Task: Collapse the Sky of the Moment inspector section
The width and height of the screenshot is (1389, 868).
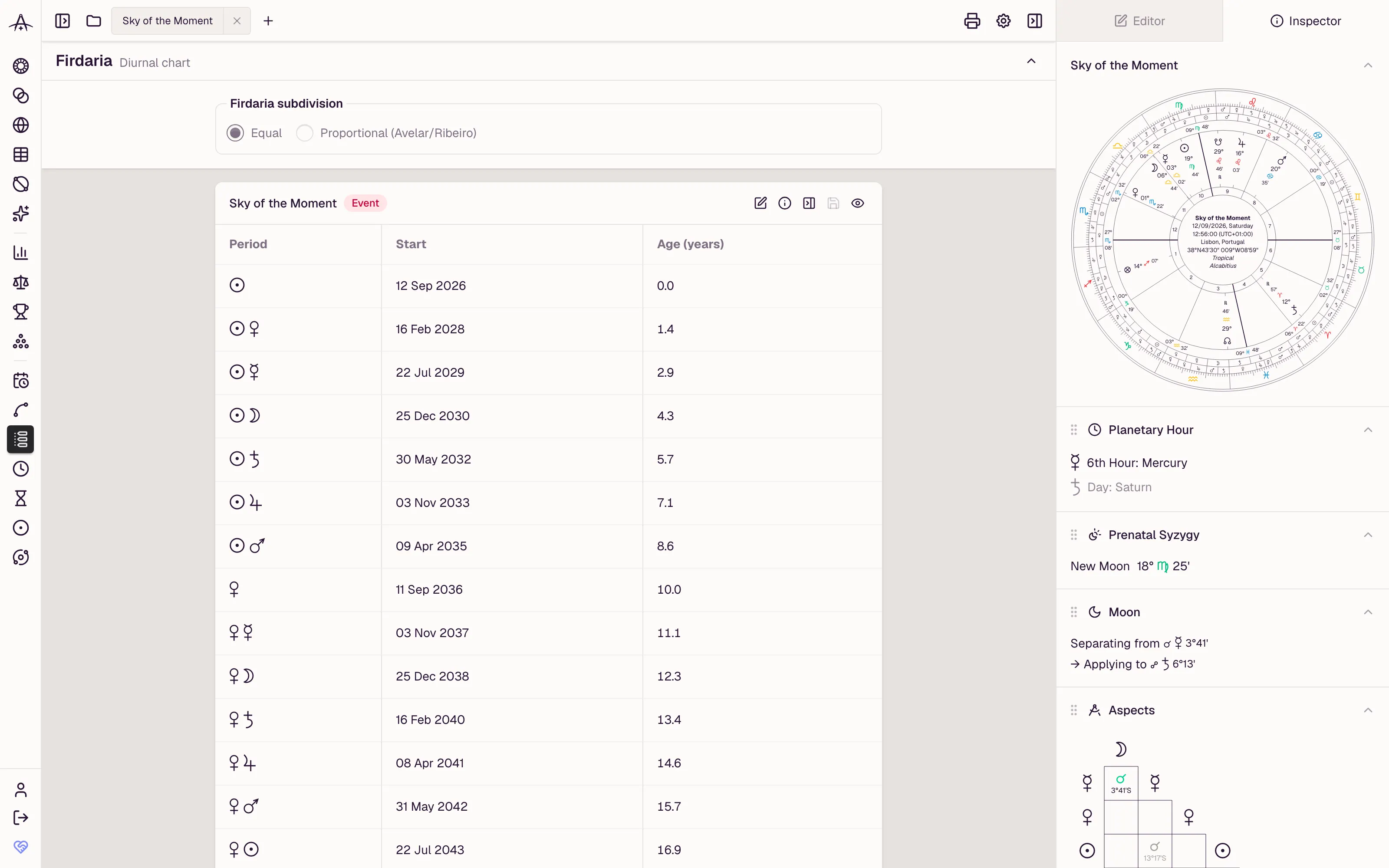Action: coord(1368,66)
